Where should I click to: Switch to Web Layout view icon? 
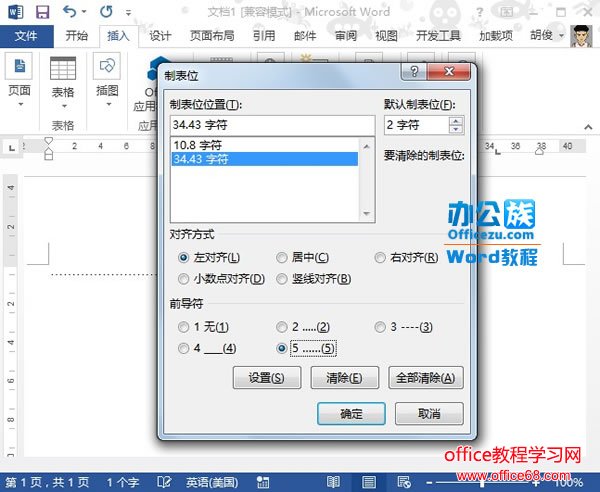tap(404, 482)
